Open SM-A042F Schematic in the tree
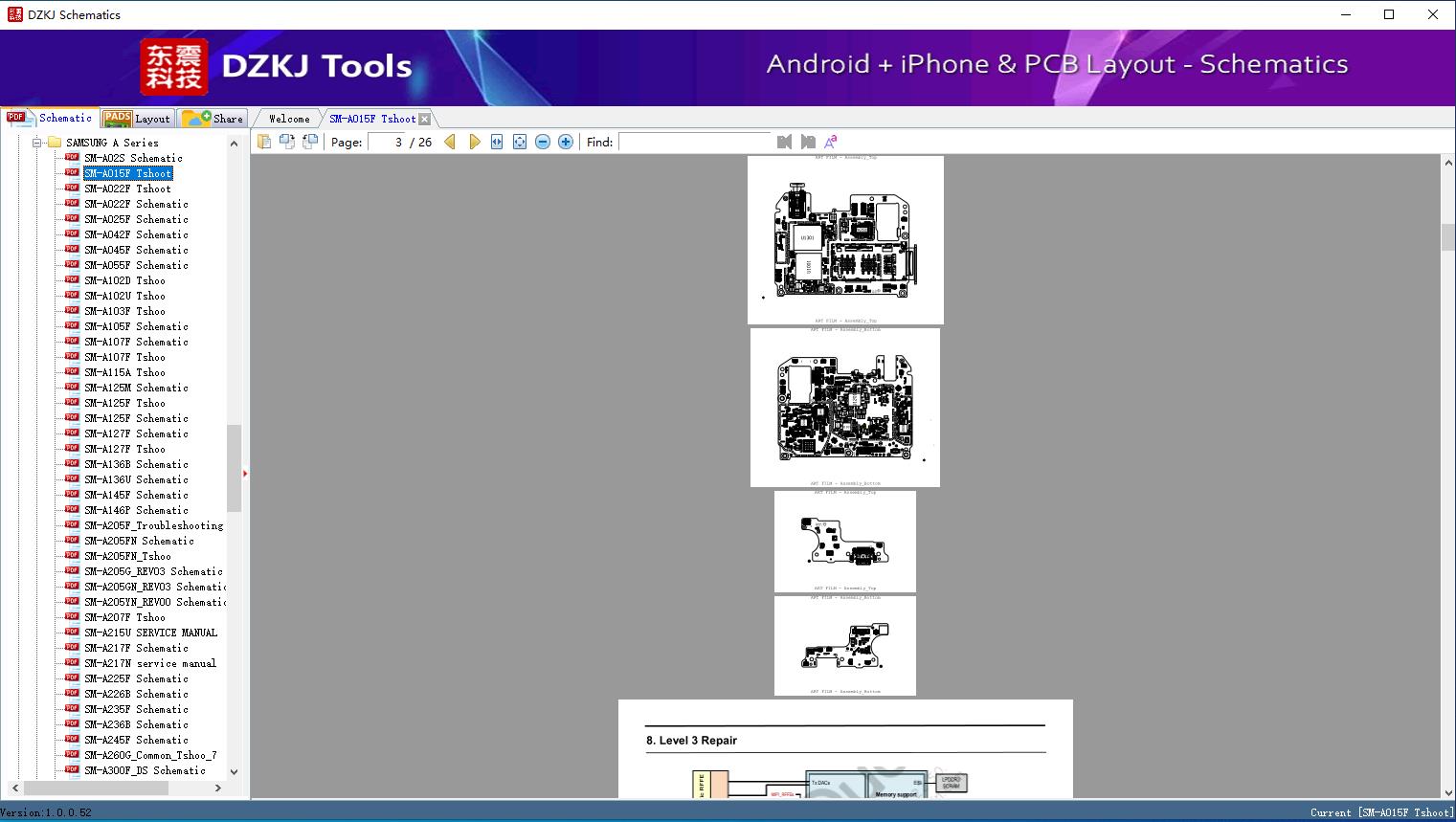The width and height of the screenshot is (1456, 822). tap(136, 234)
